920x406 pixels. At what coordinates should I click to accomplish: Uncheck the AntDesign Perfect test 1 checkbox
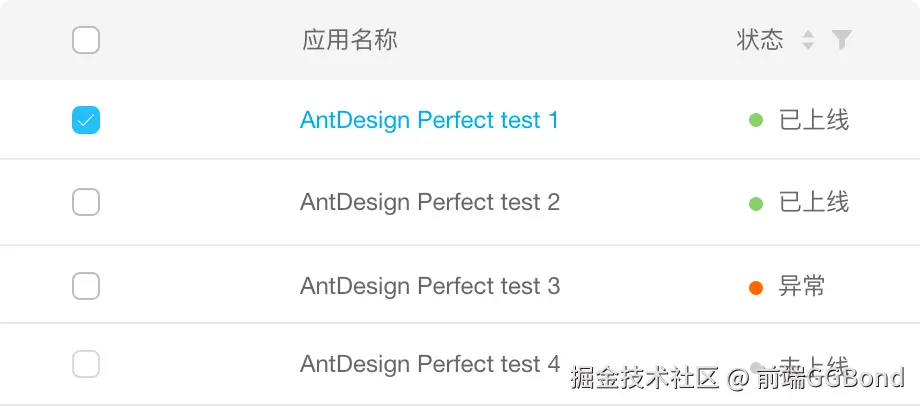[86, 121]
